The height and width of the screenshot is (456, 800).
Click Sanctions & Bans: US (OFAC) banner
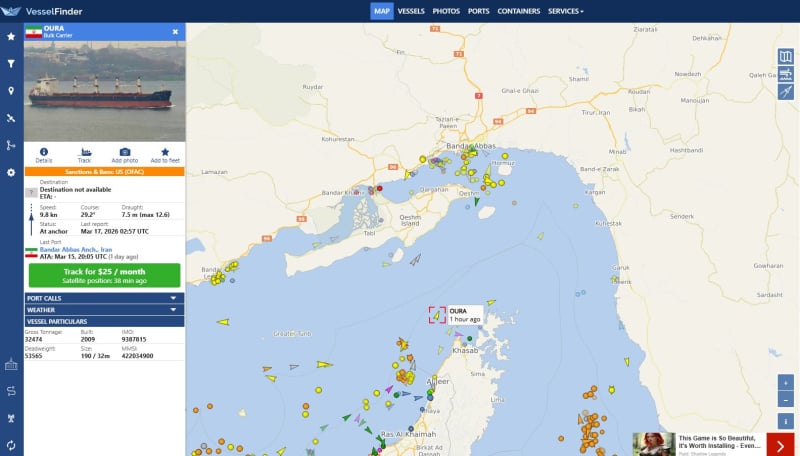click(x=104, y=172)
